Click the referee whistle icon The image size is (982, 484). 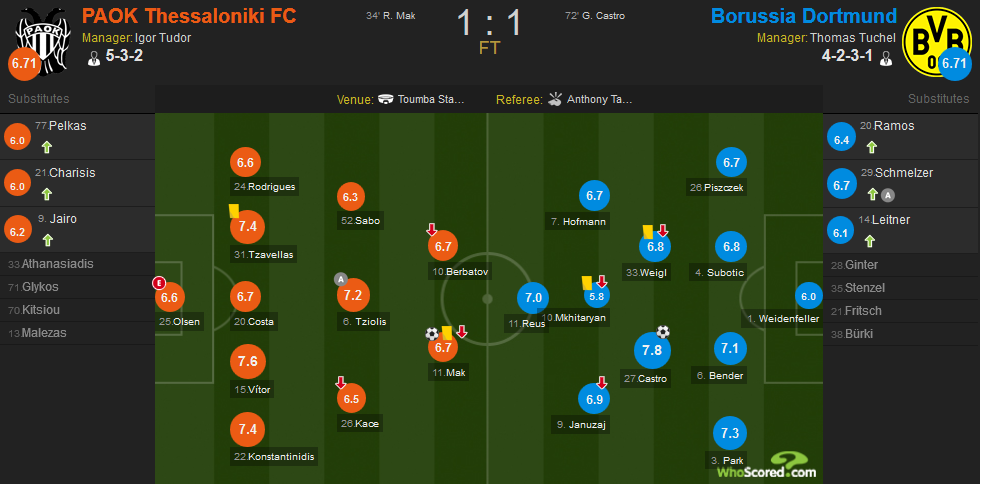click(555, 99)
